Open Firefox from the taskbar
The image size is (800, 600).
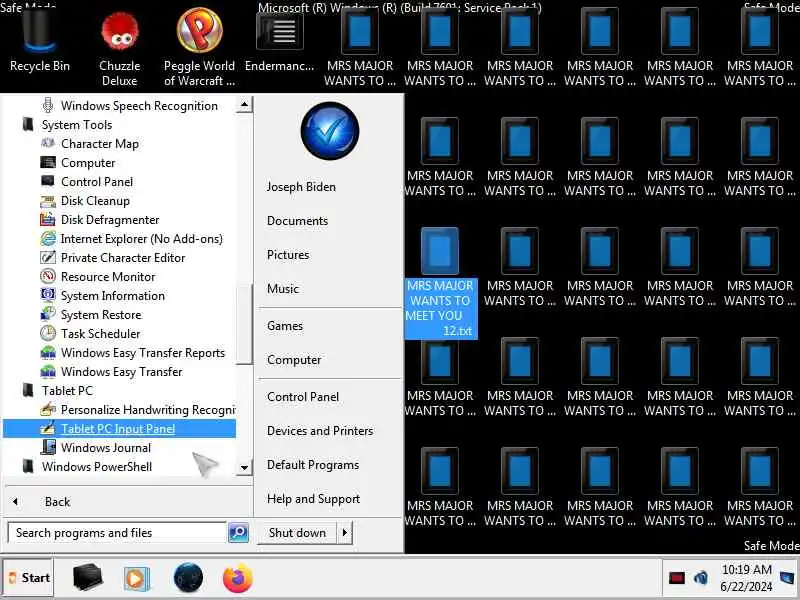tap(238, 578)
